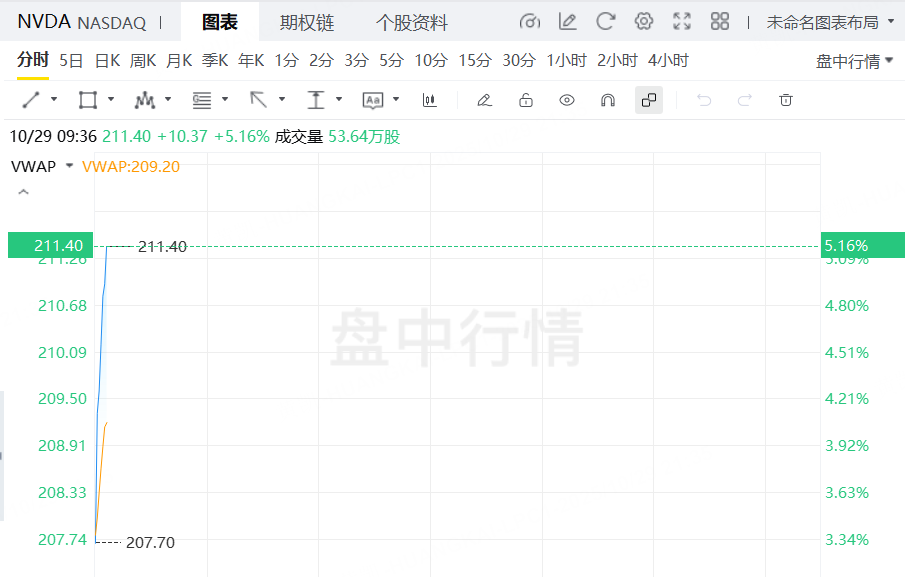Image resolution: width=905 pixels, height=577 pixels.
Task: Click the edit note pencil icon in header
Action: point(568,22)
